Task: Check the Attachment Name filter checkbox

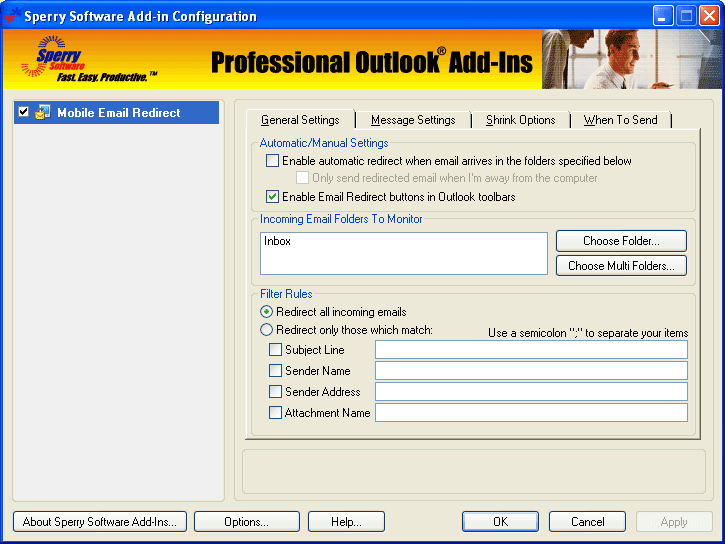Action: coord(275,413)
